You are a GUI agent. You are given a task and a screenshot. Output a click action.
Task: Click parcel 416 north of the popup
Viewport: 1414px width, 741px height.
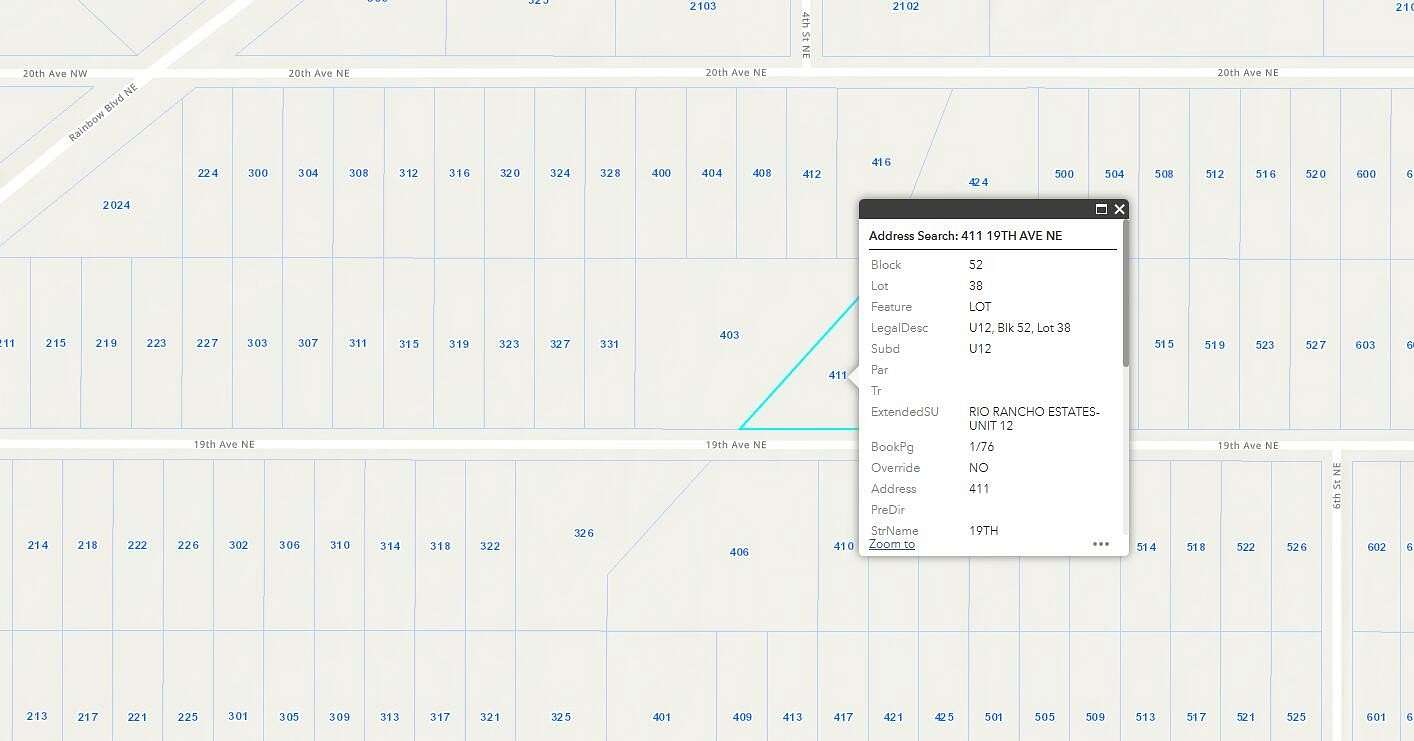coord(879,162)
